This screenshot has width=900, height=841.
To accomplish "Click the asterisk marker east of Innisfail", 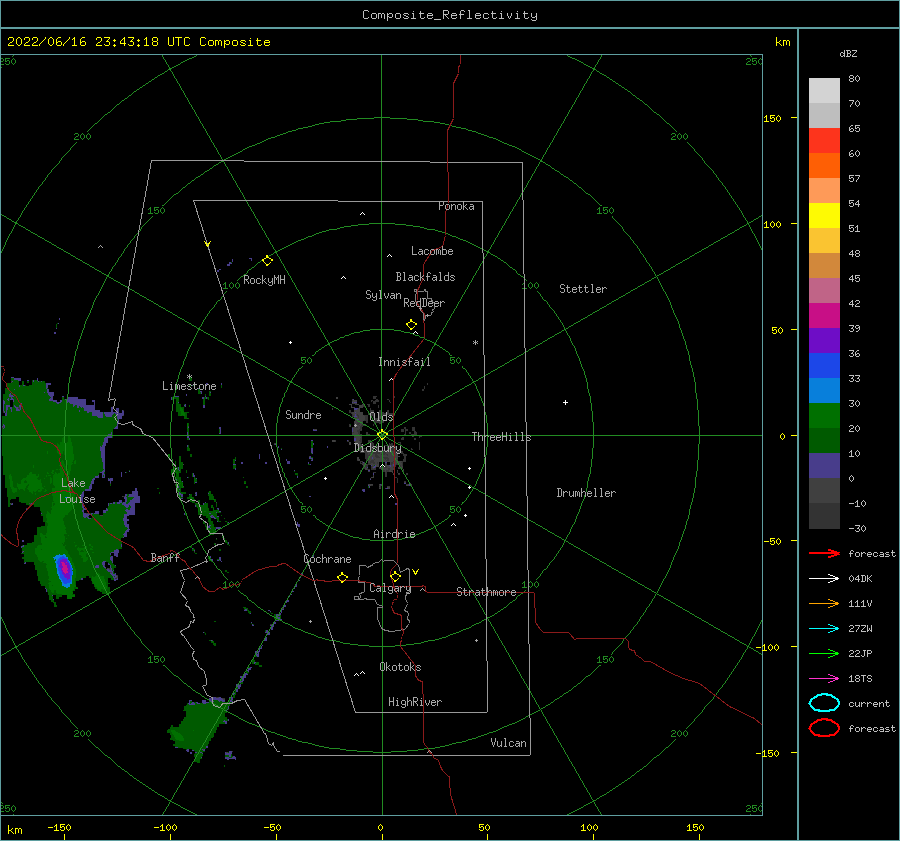I will pyautogui.click(x=475, y=343).
